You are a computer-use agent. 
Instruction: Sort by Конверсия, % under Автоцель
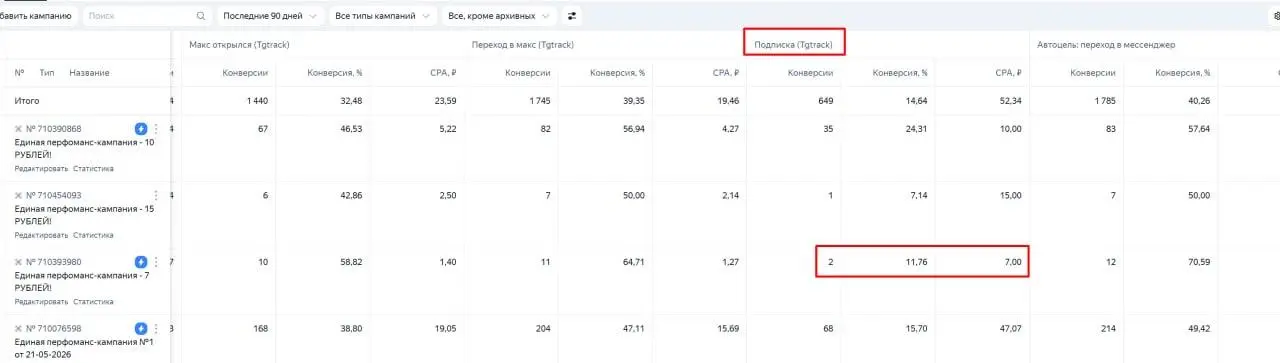click(1183, 73)
